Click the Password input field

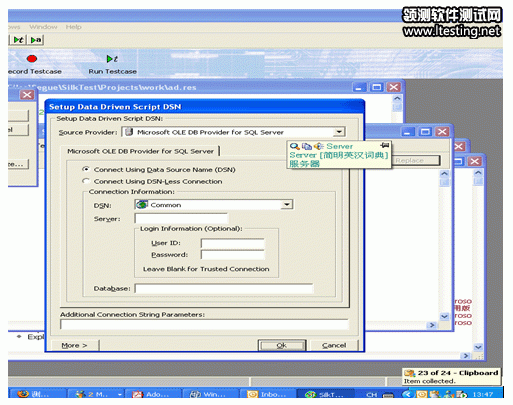coord(233,255)
